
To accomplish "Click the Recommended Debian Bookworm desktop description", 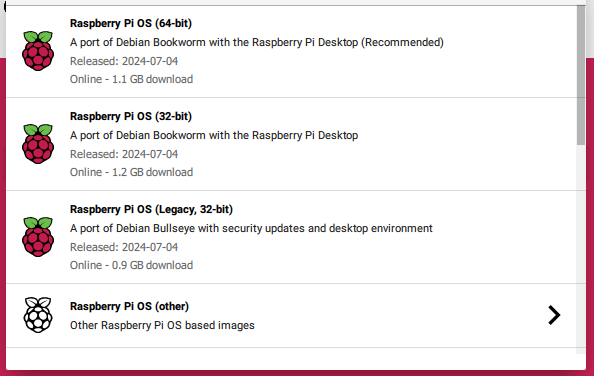I will tap(256, 42).
